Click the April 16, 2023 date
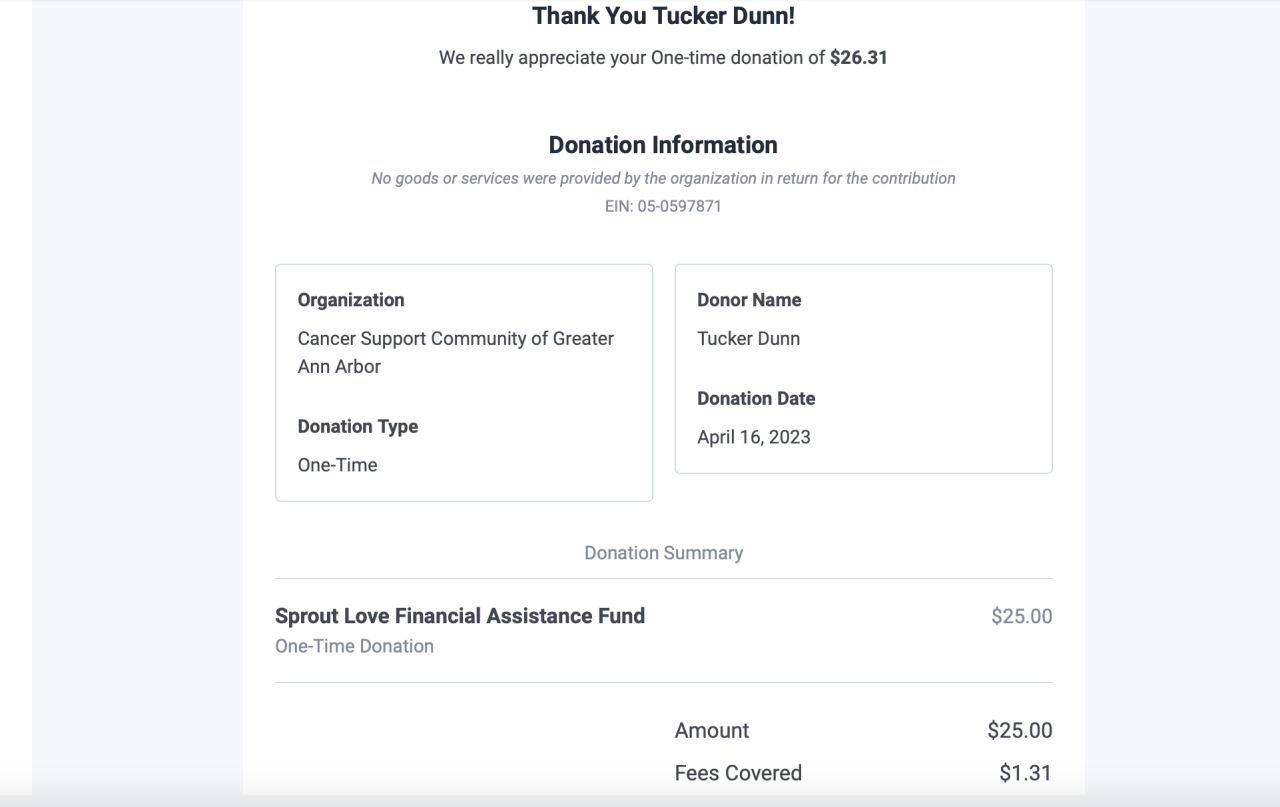Screen dimensions: 1280x807 coord(754,437)
